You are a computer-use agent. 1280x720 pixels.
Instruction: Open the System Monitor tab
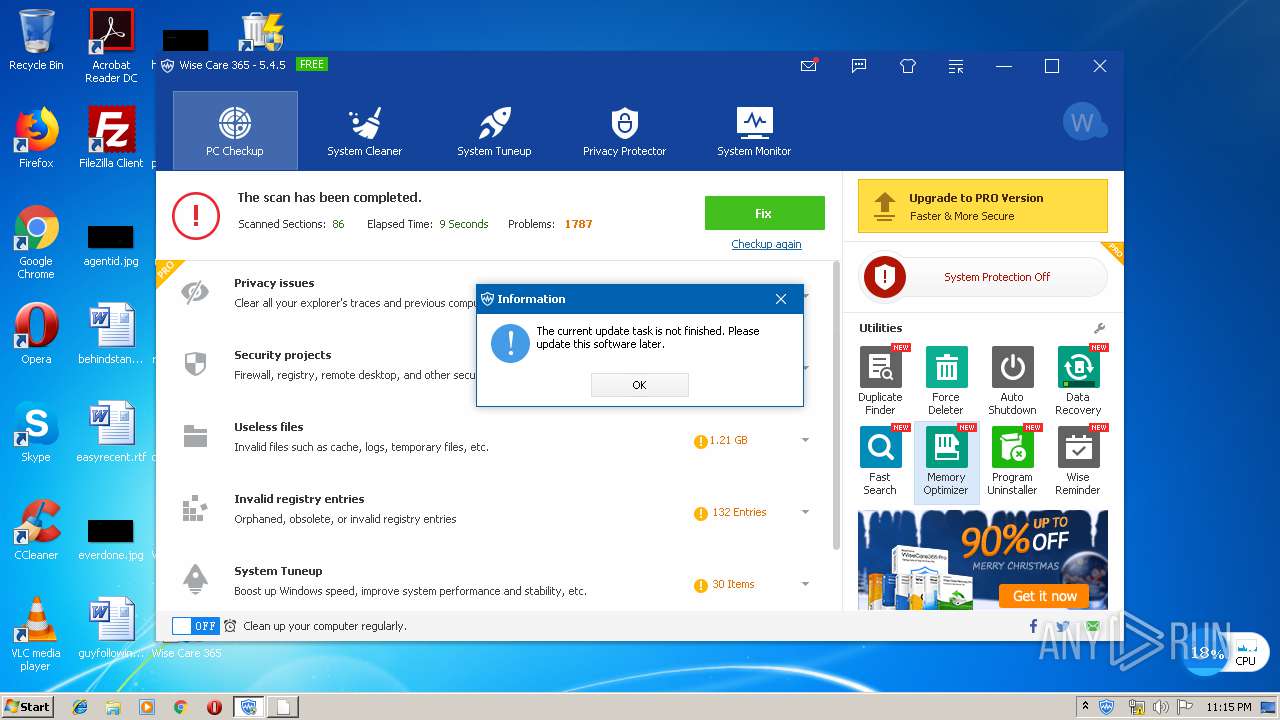[x=754, y=130]
